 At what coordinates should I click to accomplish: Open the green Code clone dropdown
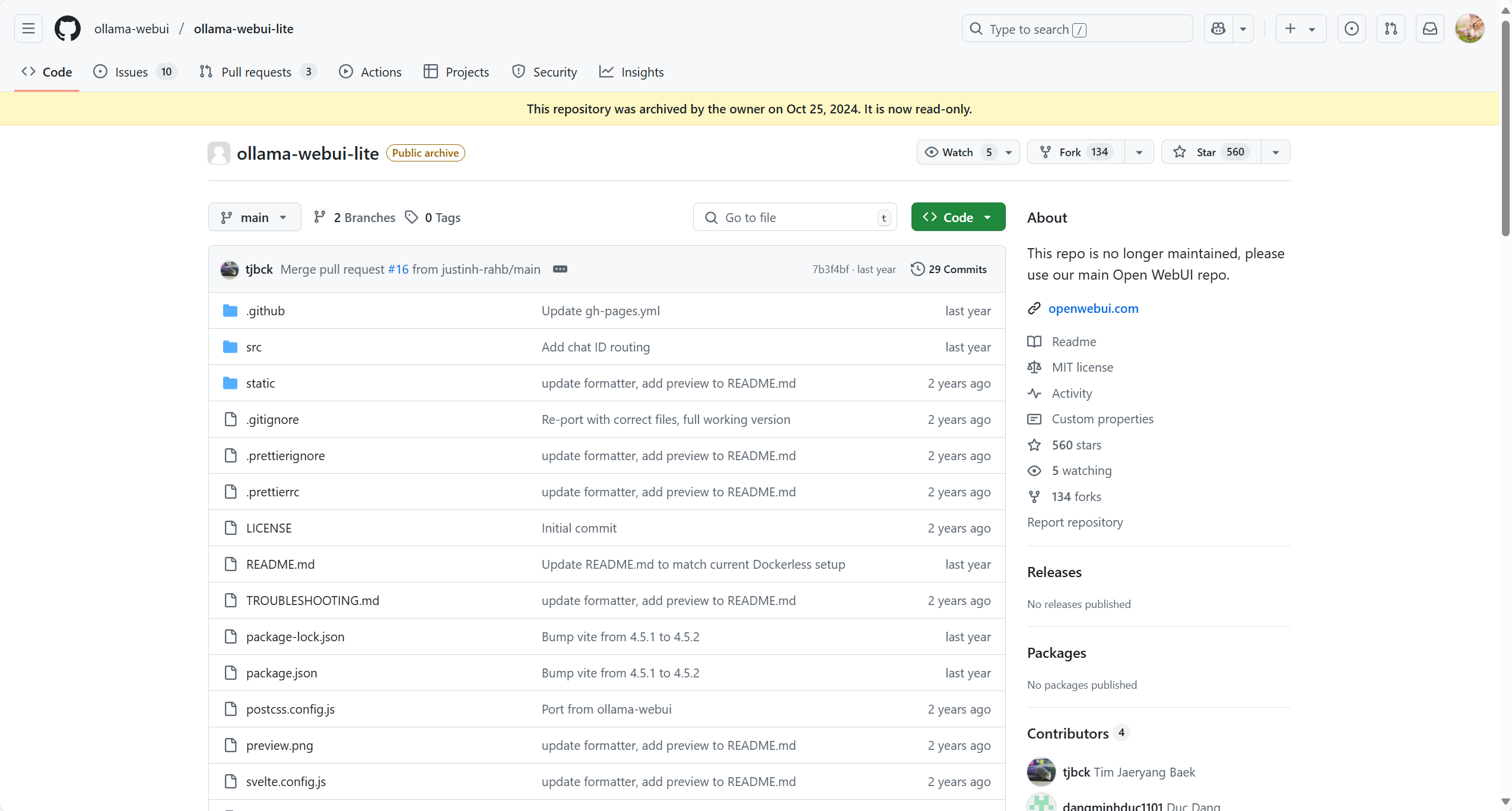958,217
